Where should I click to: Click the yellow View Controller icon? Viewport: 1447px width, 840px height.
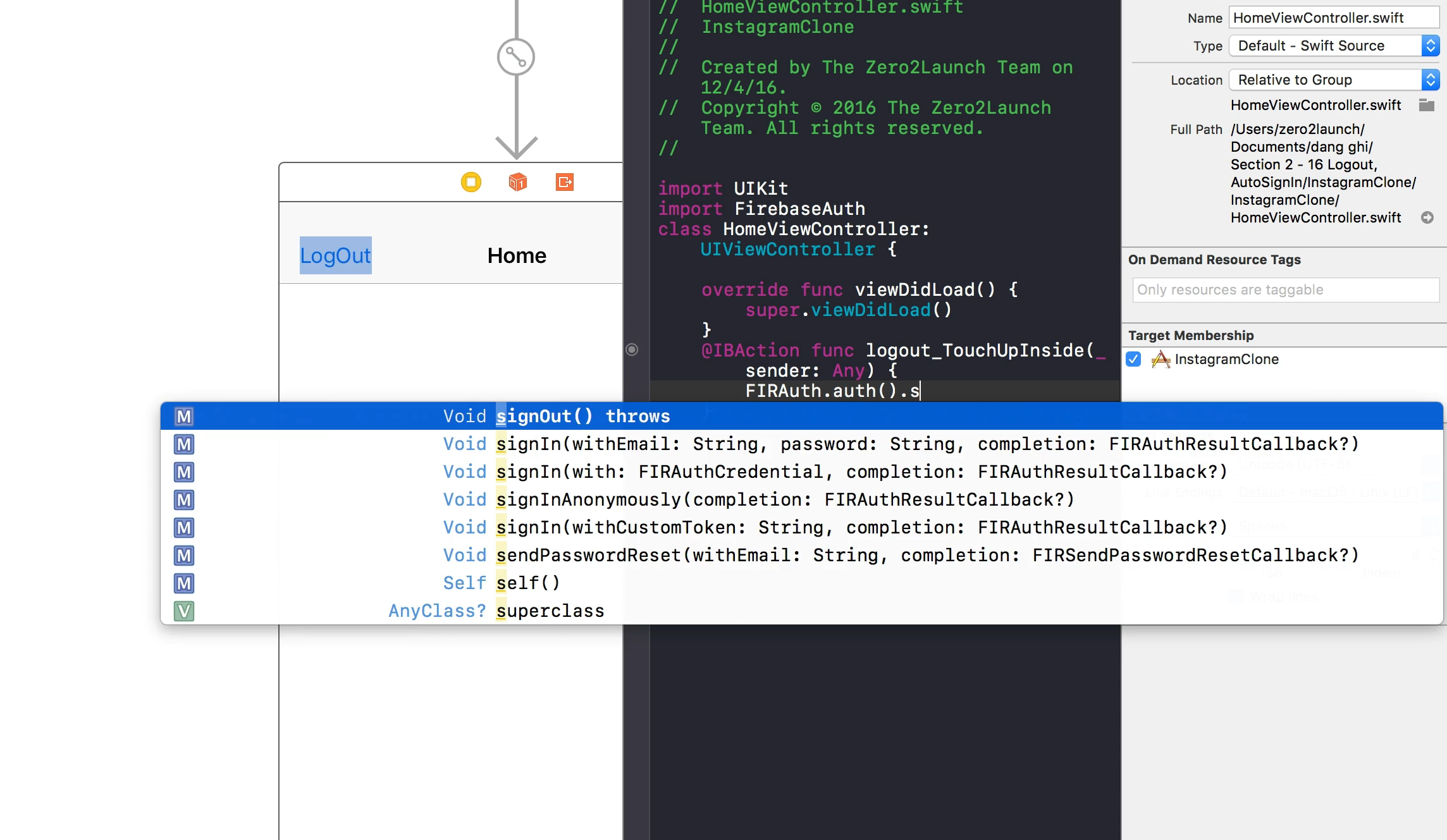pos(471,182)
